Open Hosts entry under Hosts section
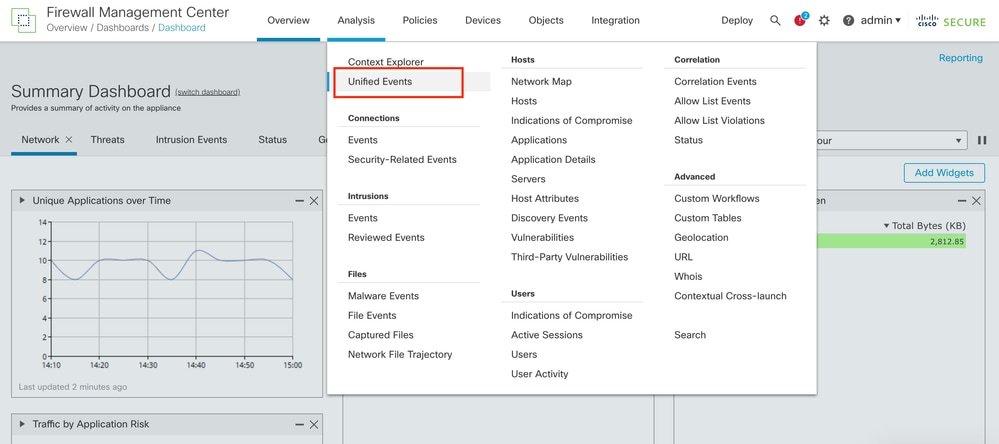The image size is (999, 444). point(524,101)
